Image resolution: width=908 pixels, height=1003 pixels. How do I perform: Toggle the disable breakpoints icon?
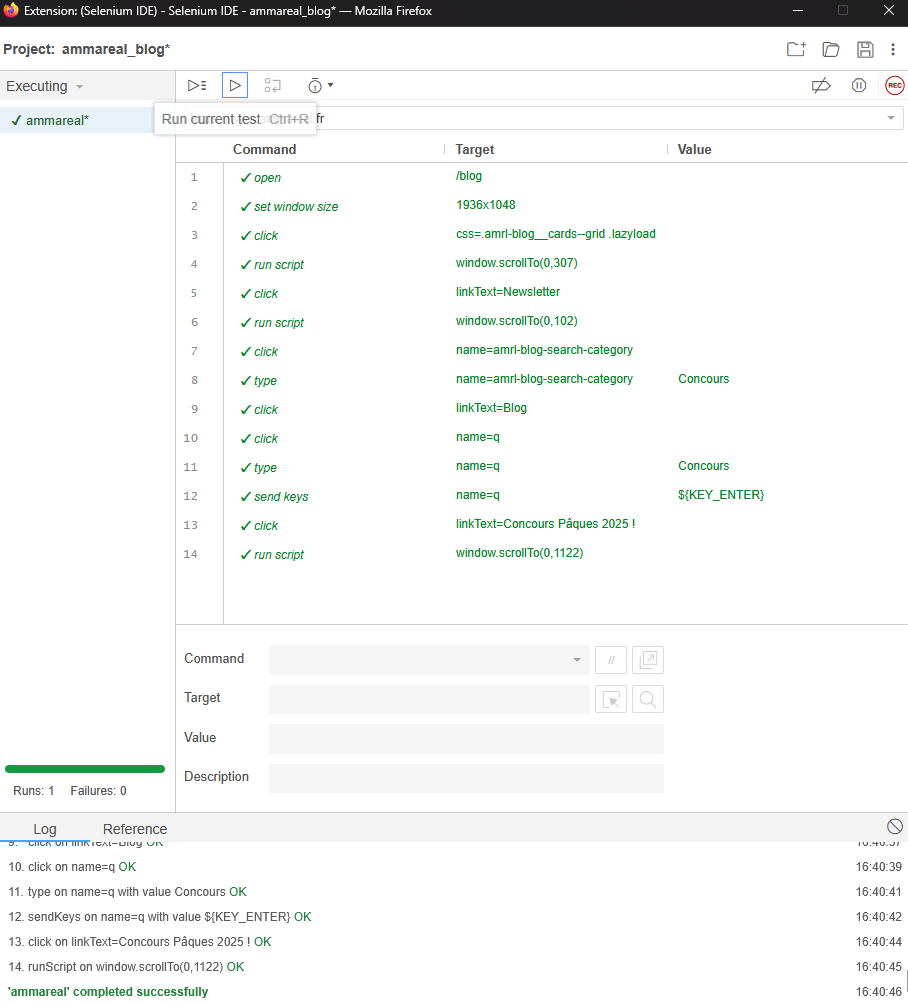821,86
